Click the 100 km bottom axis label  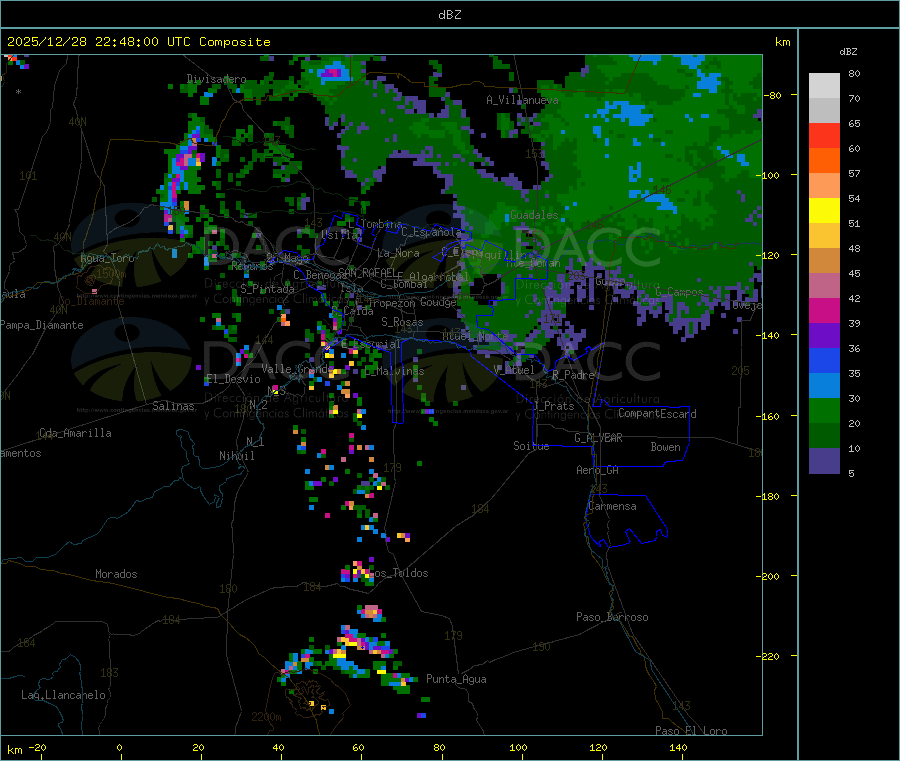pos(518,748)
